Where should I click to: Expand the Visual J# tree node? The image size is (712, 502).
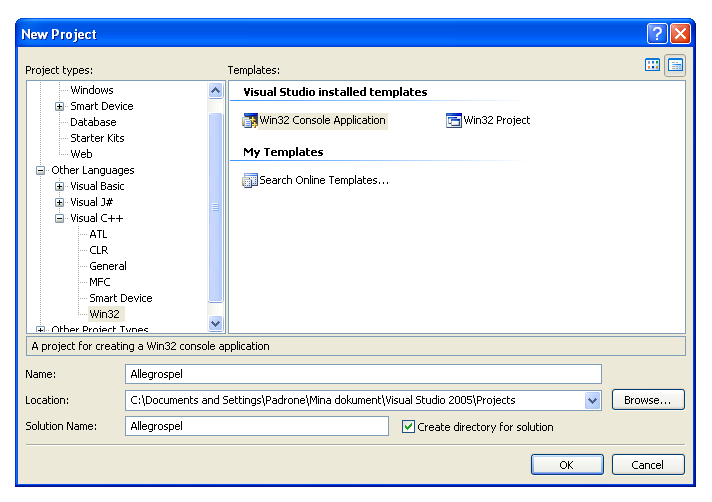(59, 202)
